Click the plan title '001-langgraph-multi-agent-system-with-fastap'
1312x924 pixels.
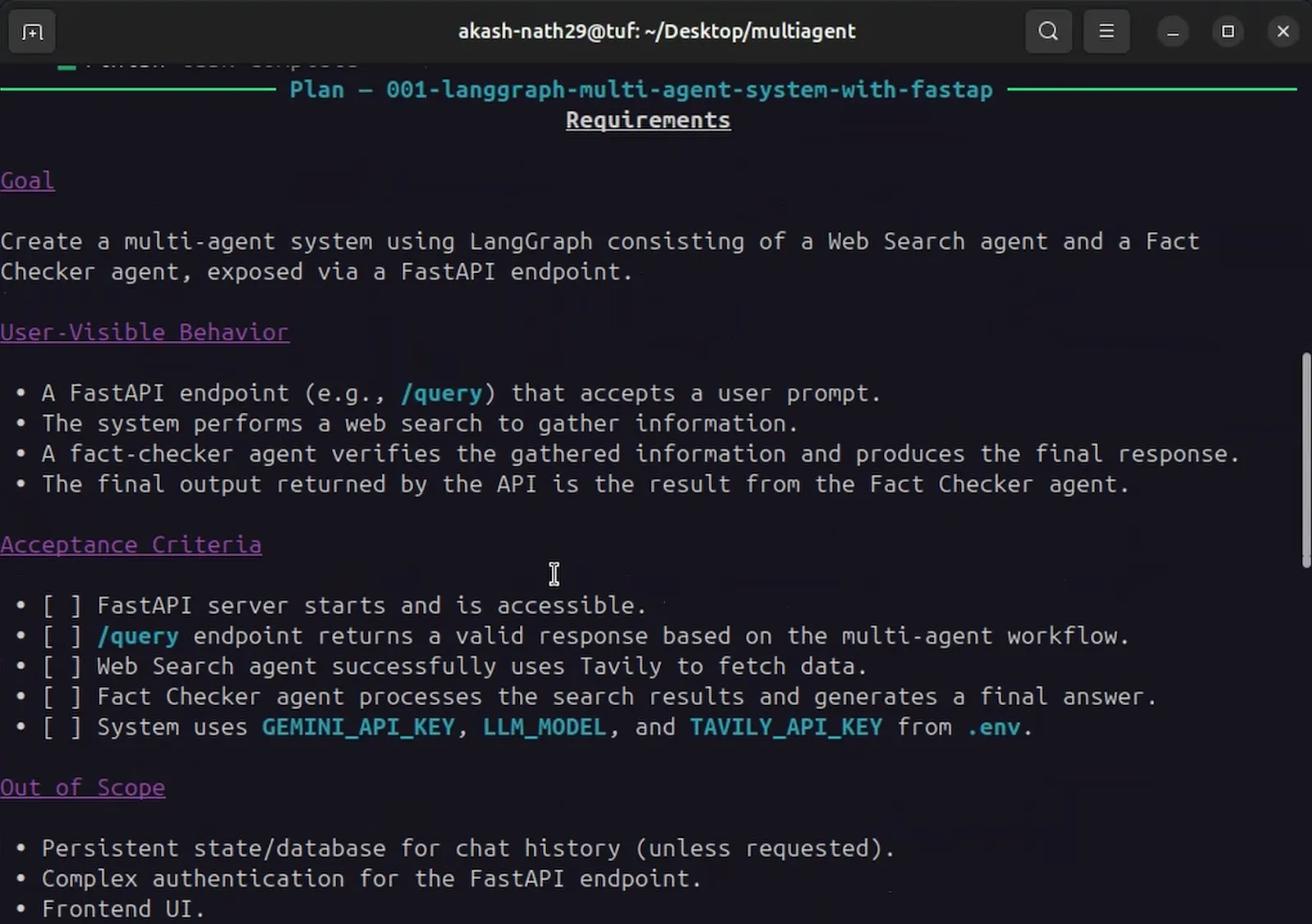click(690, 89)
